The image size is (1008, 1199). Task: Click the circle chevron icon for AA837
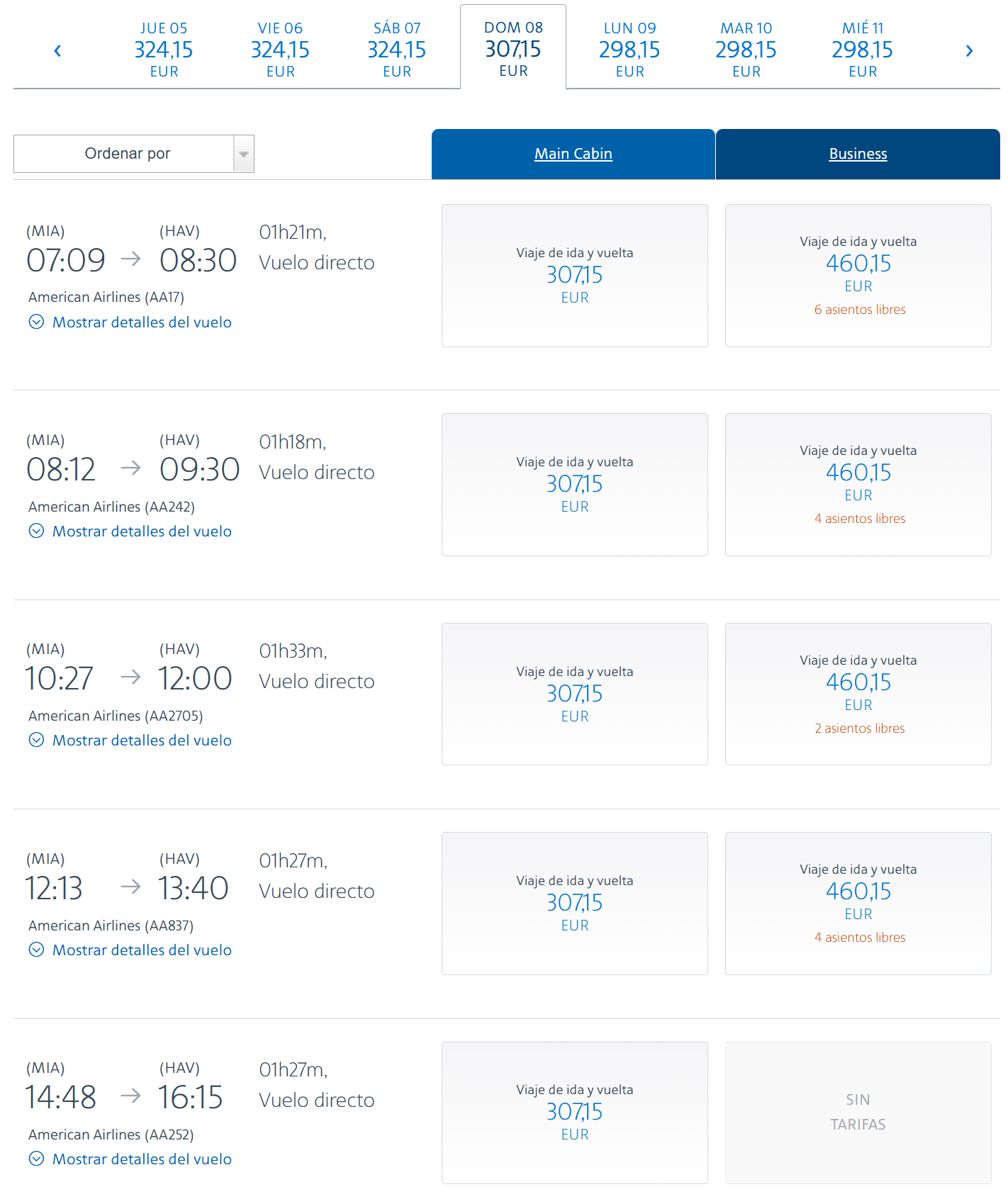tap(36, 950)
